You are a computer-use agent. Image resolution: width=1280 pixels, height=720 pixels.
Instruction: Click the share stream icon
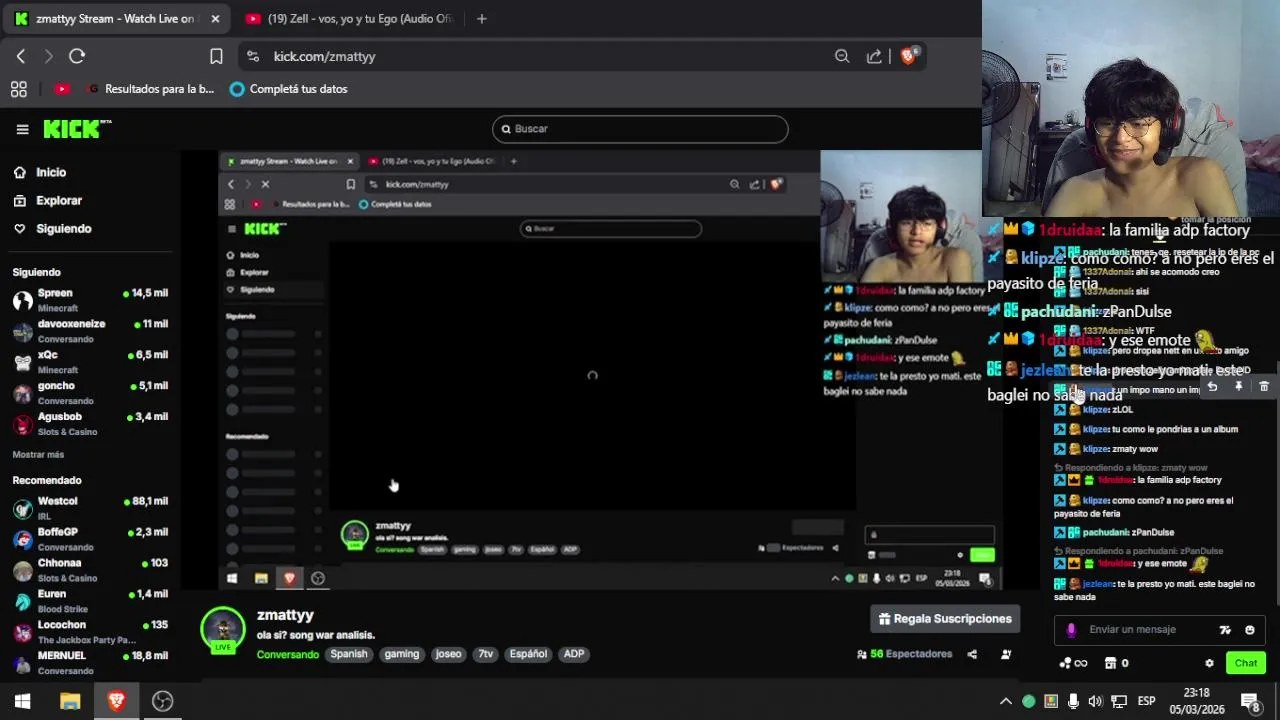972,654
